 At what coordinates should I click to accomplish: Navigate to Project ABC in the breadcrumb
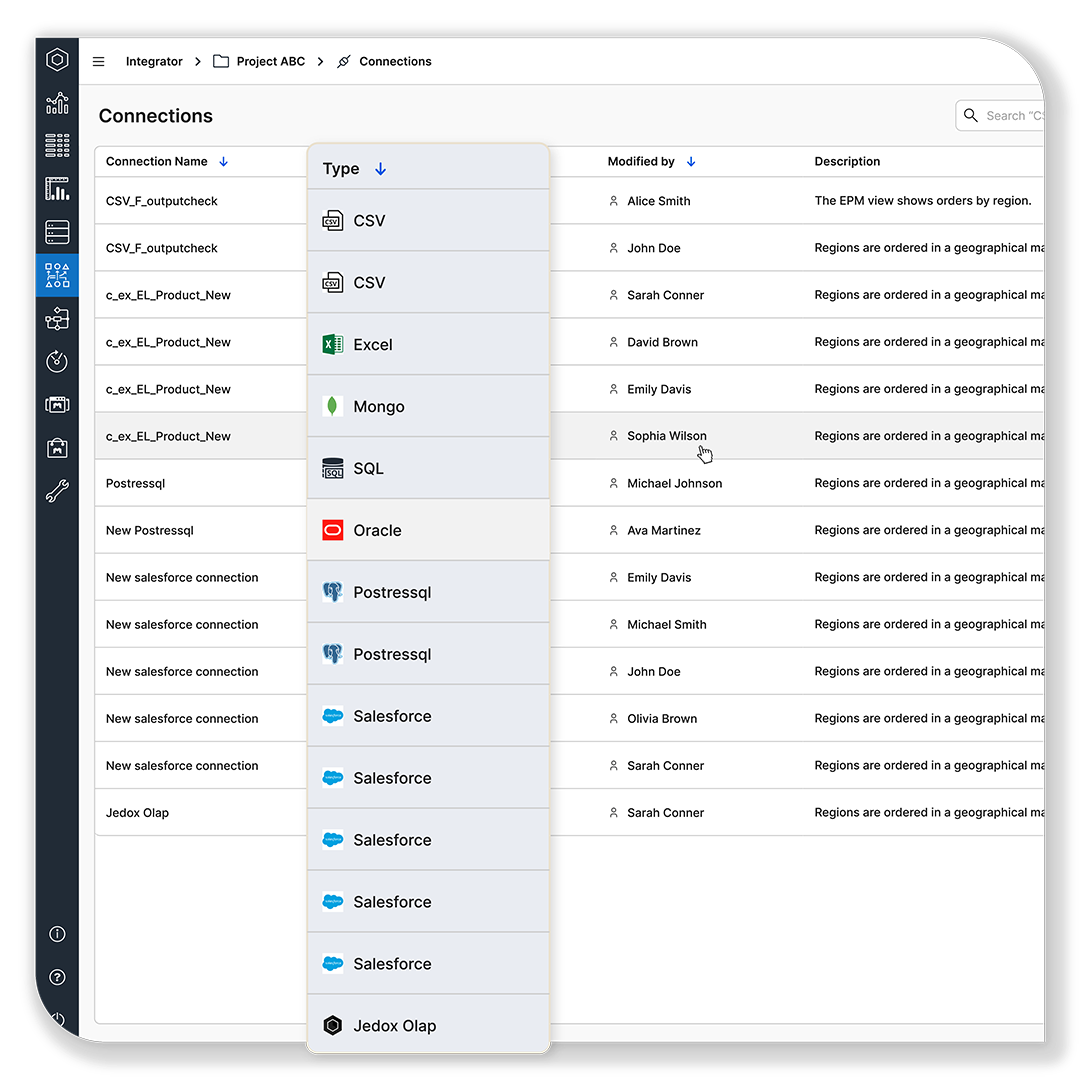point(269,61)
